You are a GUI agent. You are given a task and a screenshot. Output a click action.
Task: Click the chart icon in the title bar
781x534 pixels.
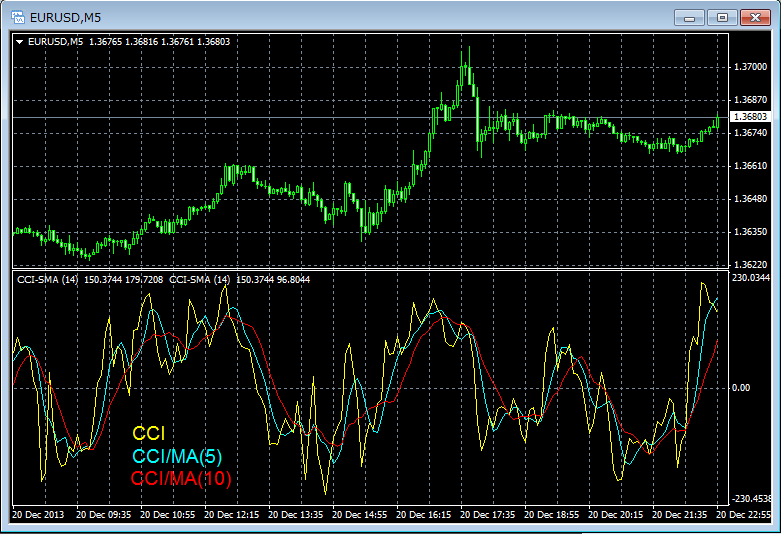(x=18, y=18)
